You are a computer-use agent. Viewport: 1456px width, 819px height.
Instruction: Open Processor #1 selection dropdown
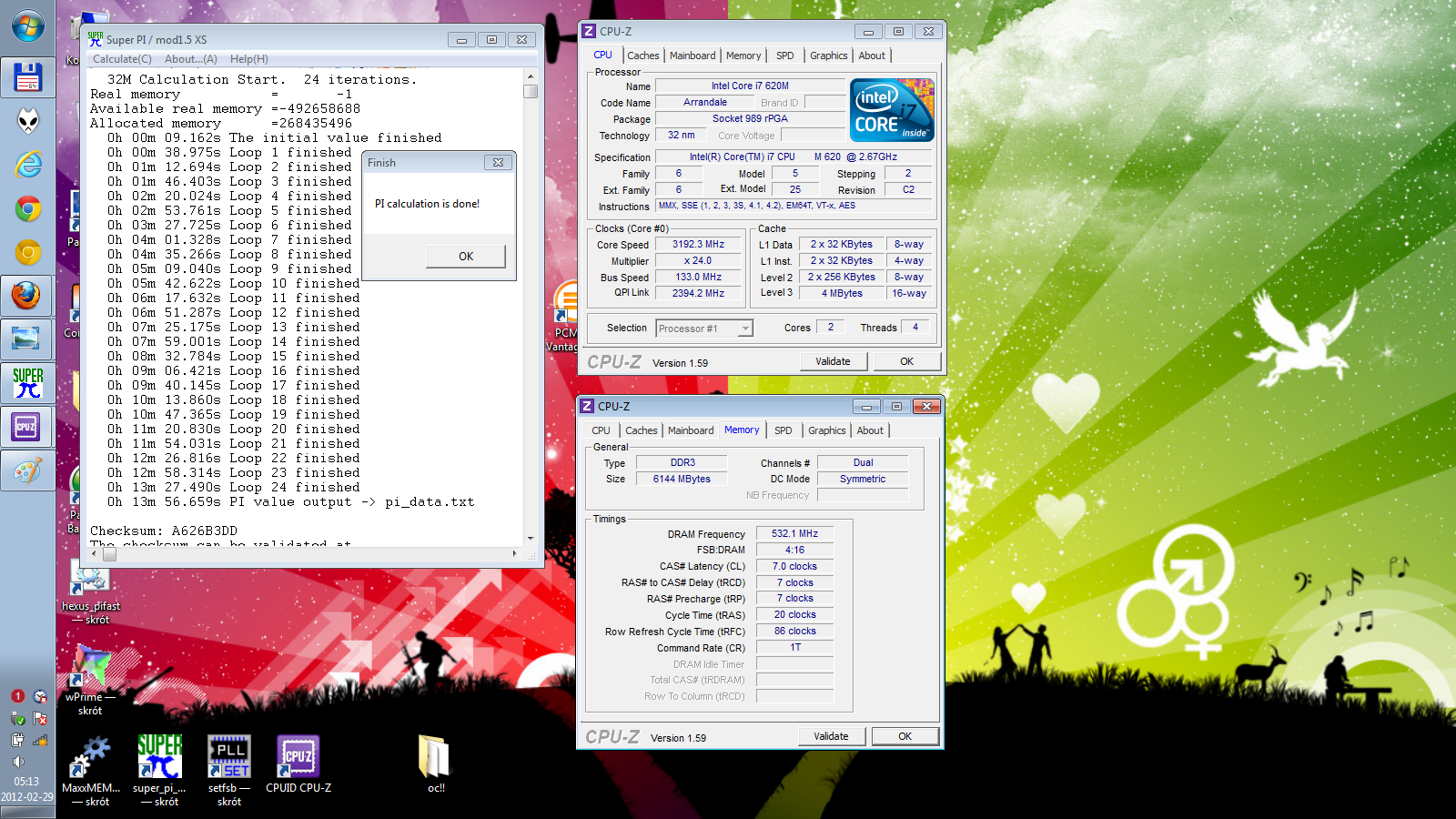705,329
